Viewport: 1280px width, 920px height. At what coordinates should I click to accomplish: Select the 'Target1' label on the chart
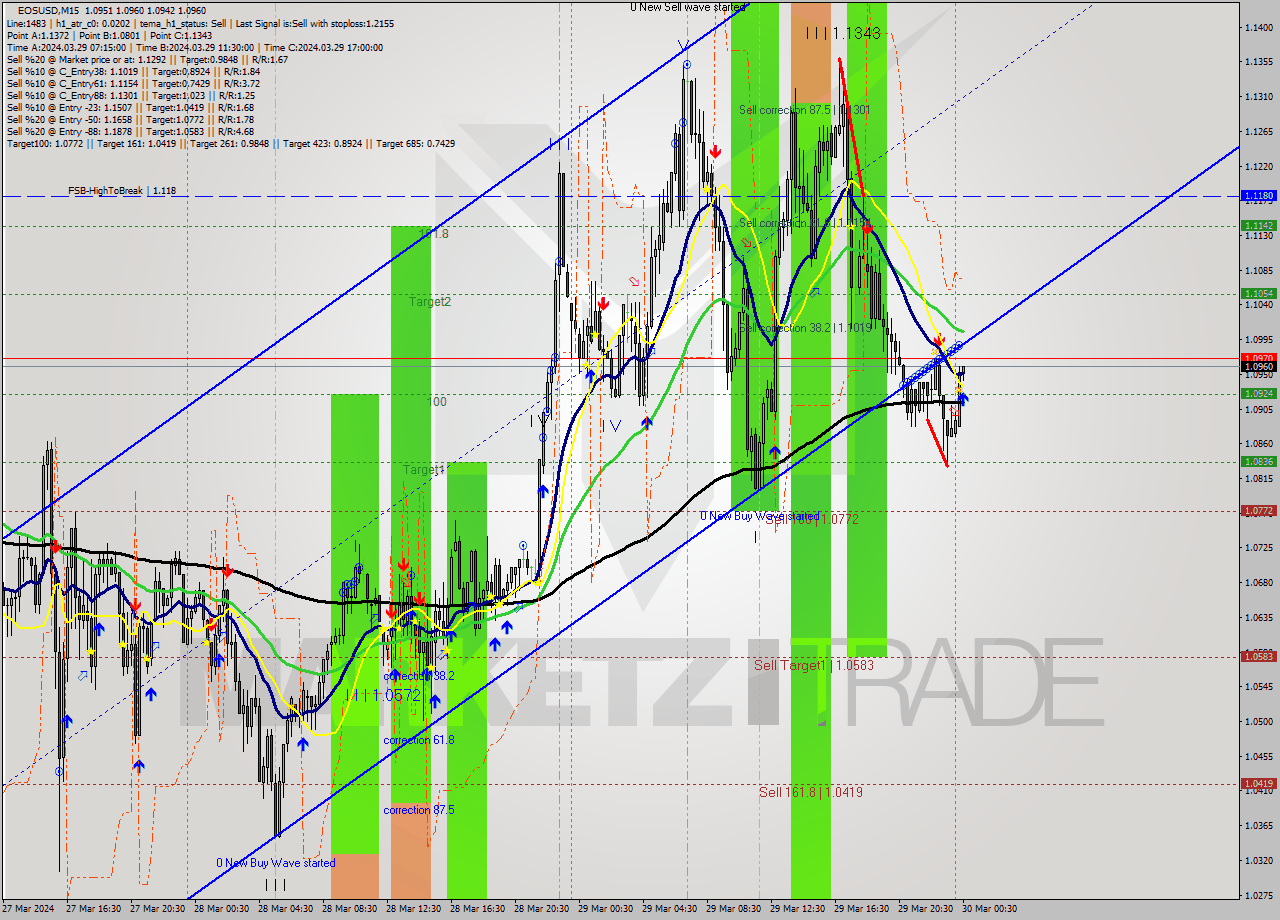pos(424,469)
